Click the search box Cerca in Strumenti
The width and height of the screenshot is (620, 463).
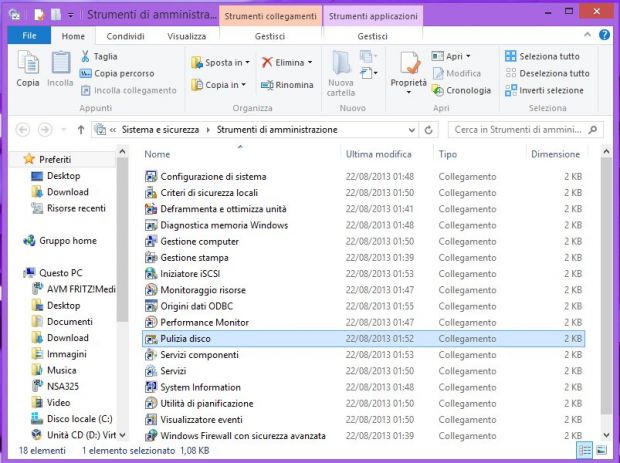[525, 130]
